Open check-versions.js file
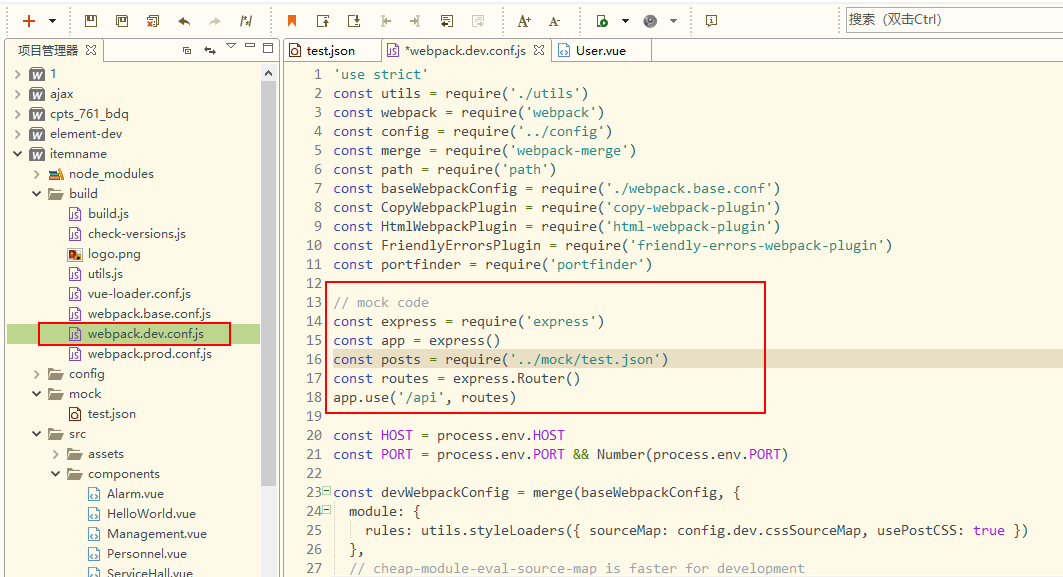This screenshot has height=577, width=1063. 128,234
